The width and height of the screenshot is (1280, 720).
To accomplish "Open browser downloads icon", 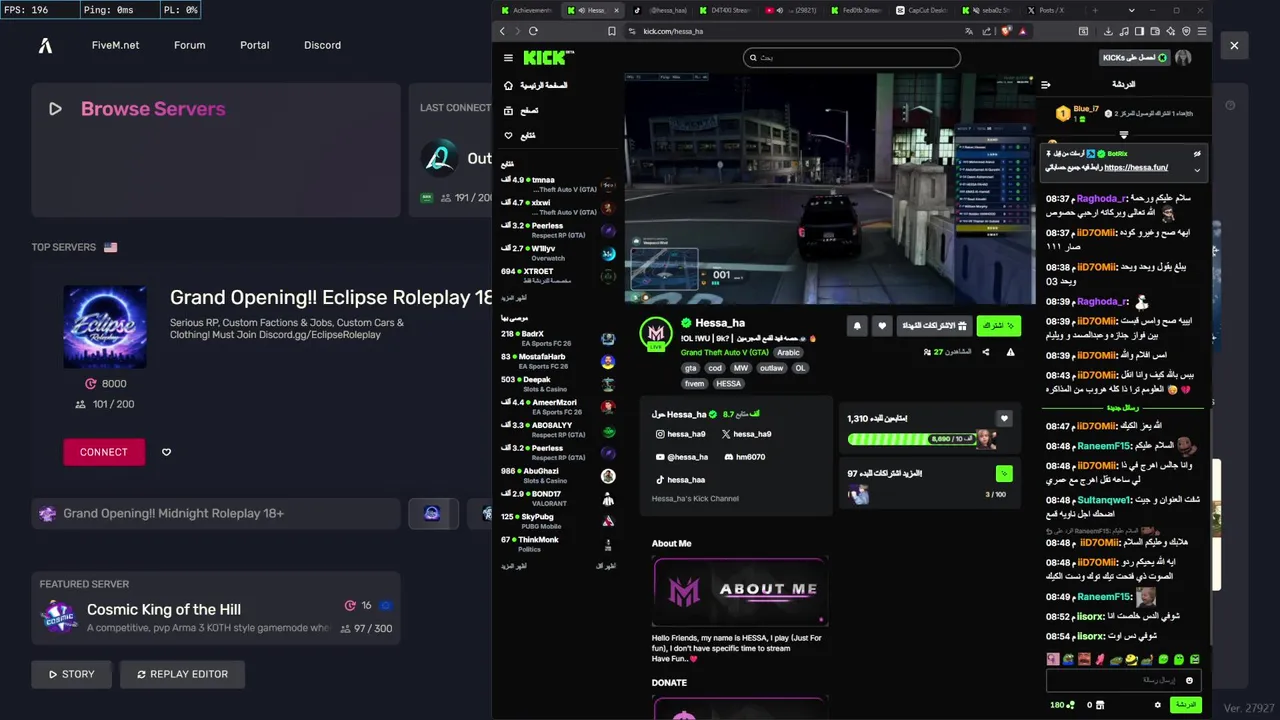I will tap(1109, 31).
